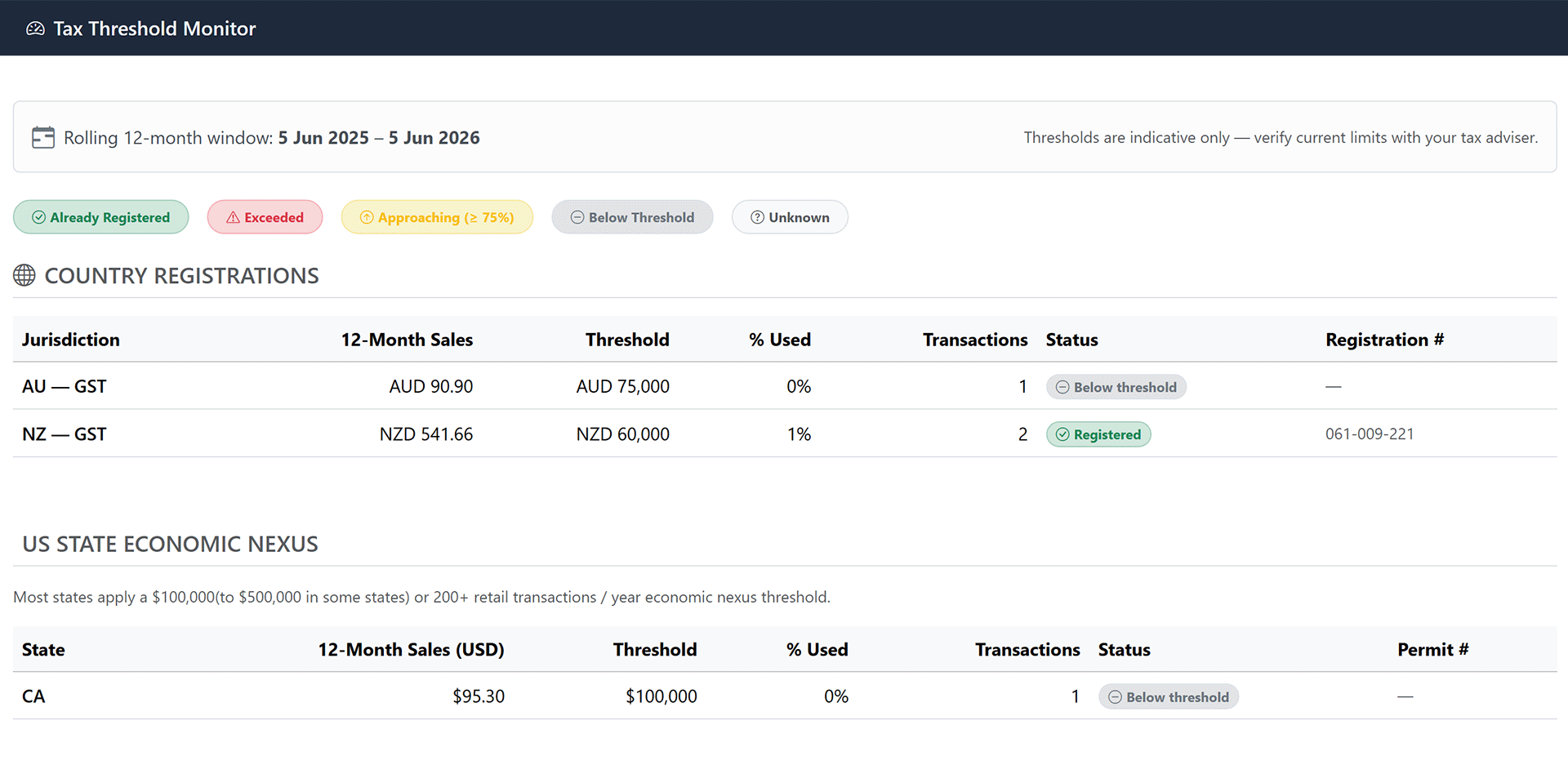Click the Registered badge for NZ
Image resolution: width=1568 pixels, height=774 pixels.
pos(1098,434)
